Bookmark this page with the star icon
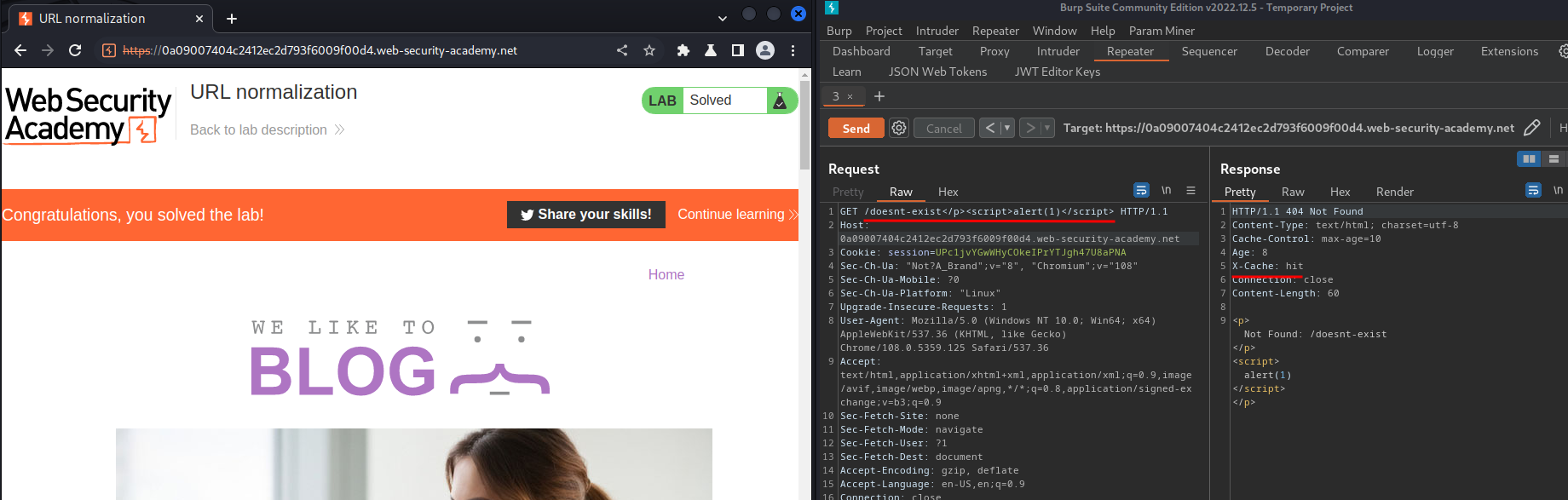The width and height of the screenshot is (1568, 500). click(x=649, y=50)
